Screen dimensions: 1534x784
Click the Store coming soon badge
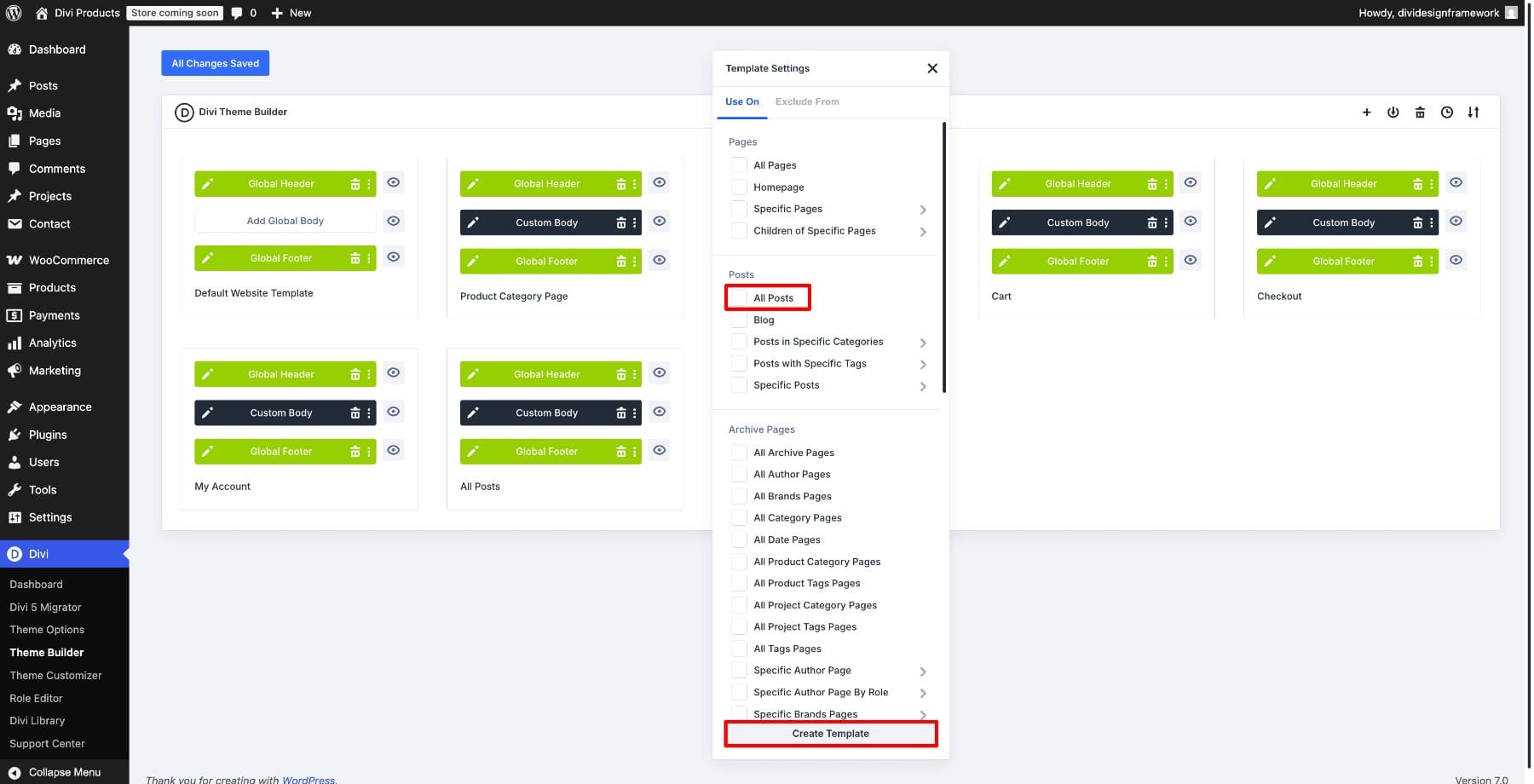tap(175, 13)
